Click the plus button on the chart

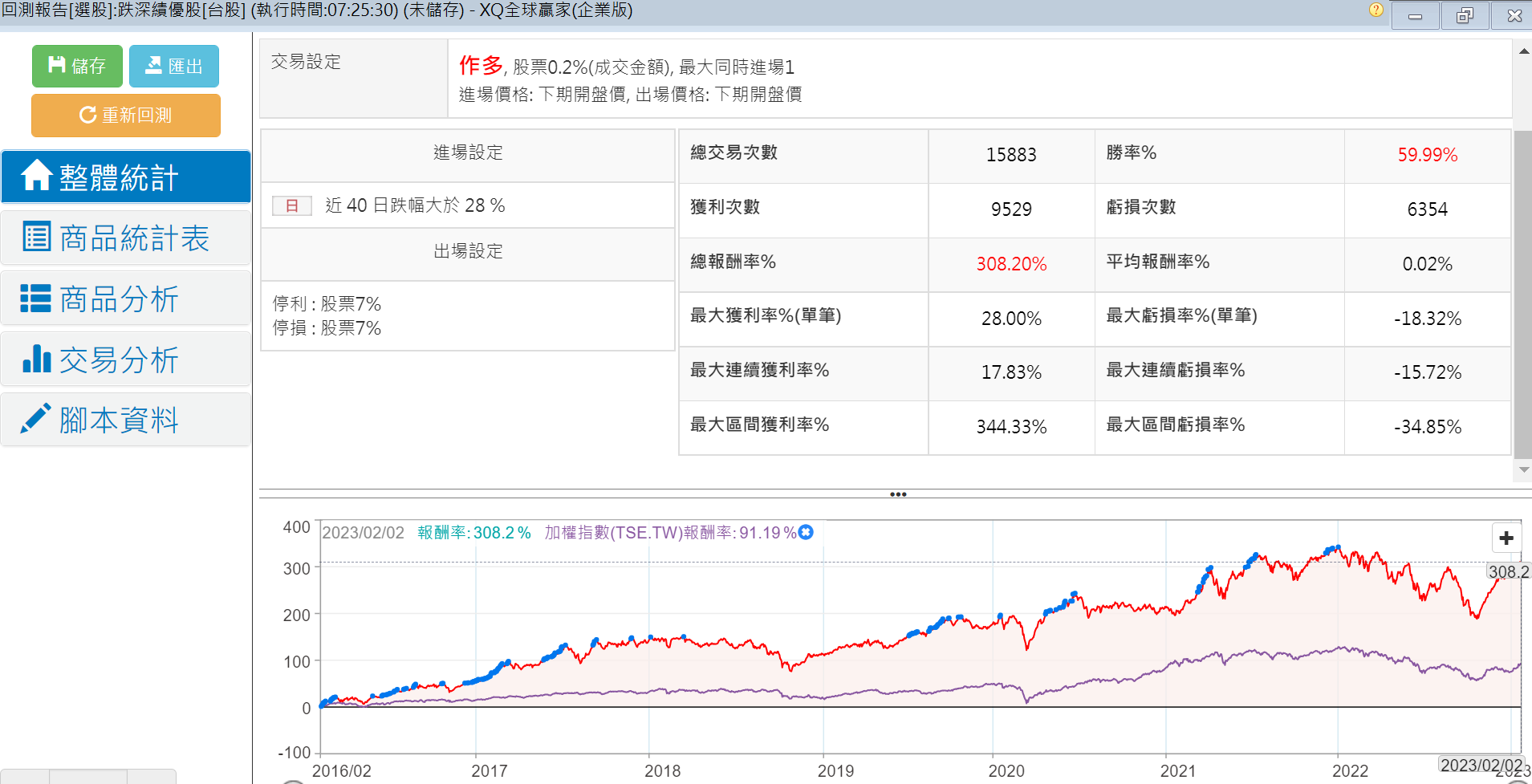pyautogui.click(x=1506, y=538)
